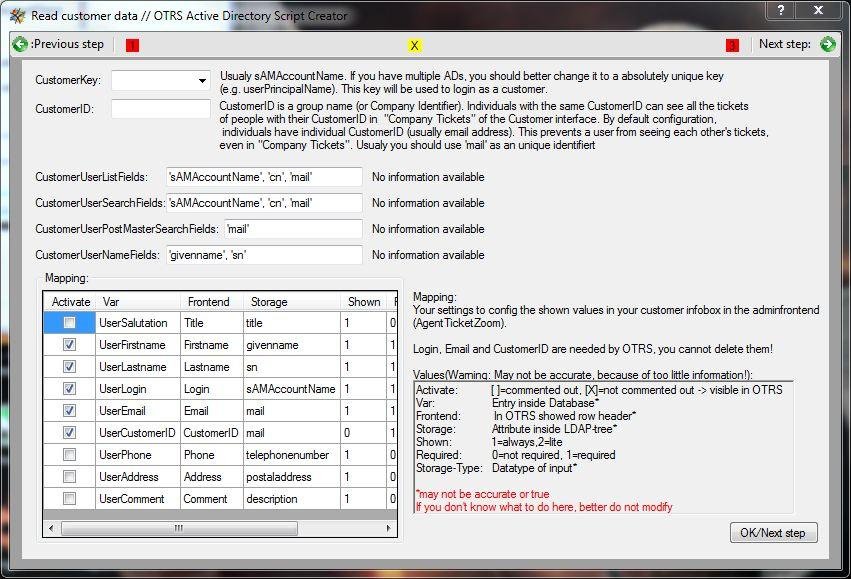Click the mapping table scroll left arrow
This screenshot has height=579, width=851.
pyautogui.click(x=51, y=528)
